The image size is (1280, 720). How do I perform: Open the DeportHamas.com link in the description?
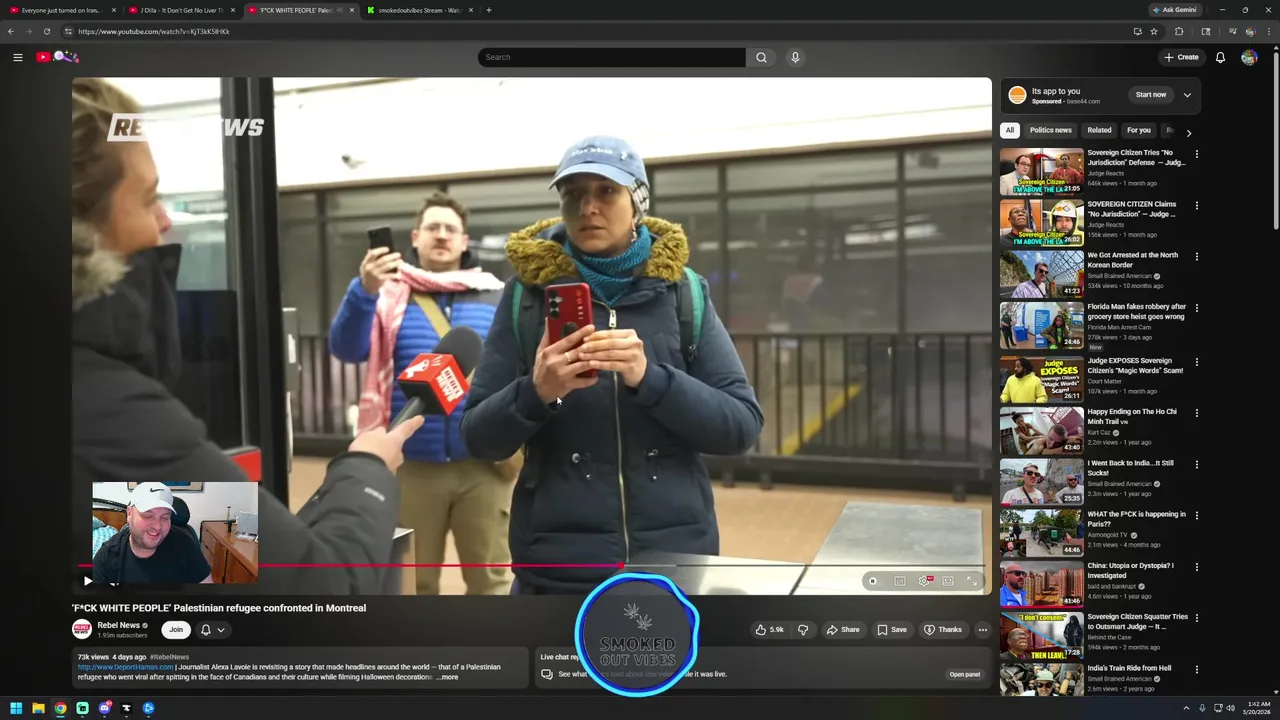click(125, 667)
